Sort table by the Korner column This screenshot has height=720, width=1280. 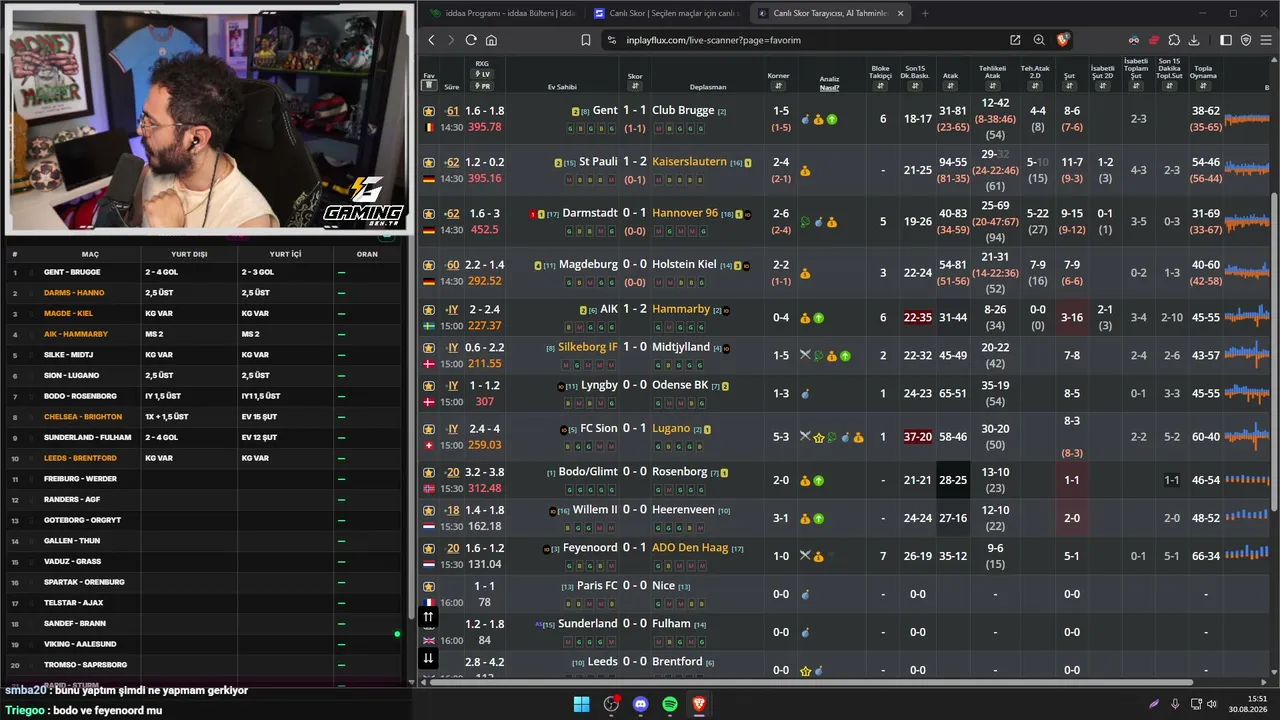click(778, 86)
